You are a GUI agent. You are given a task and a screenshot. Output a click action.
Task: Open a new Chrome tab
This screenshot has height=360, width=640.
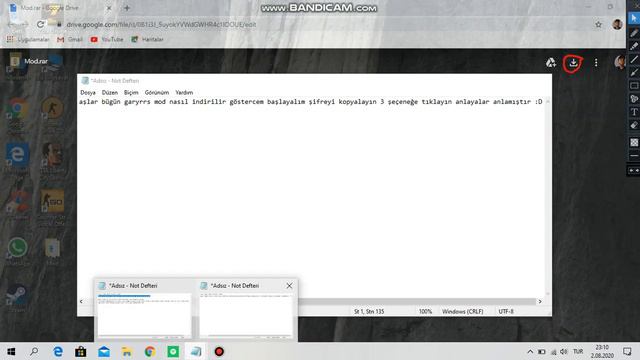[x=127, y=8]
